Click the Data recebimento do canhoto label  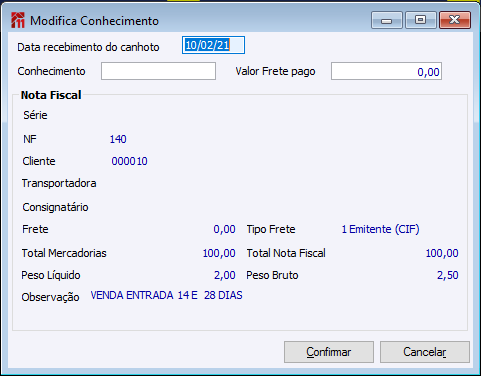(x=88, y=47)
